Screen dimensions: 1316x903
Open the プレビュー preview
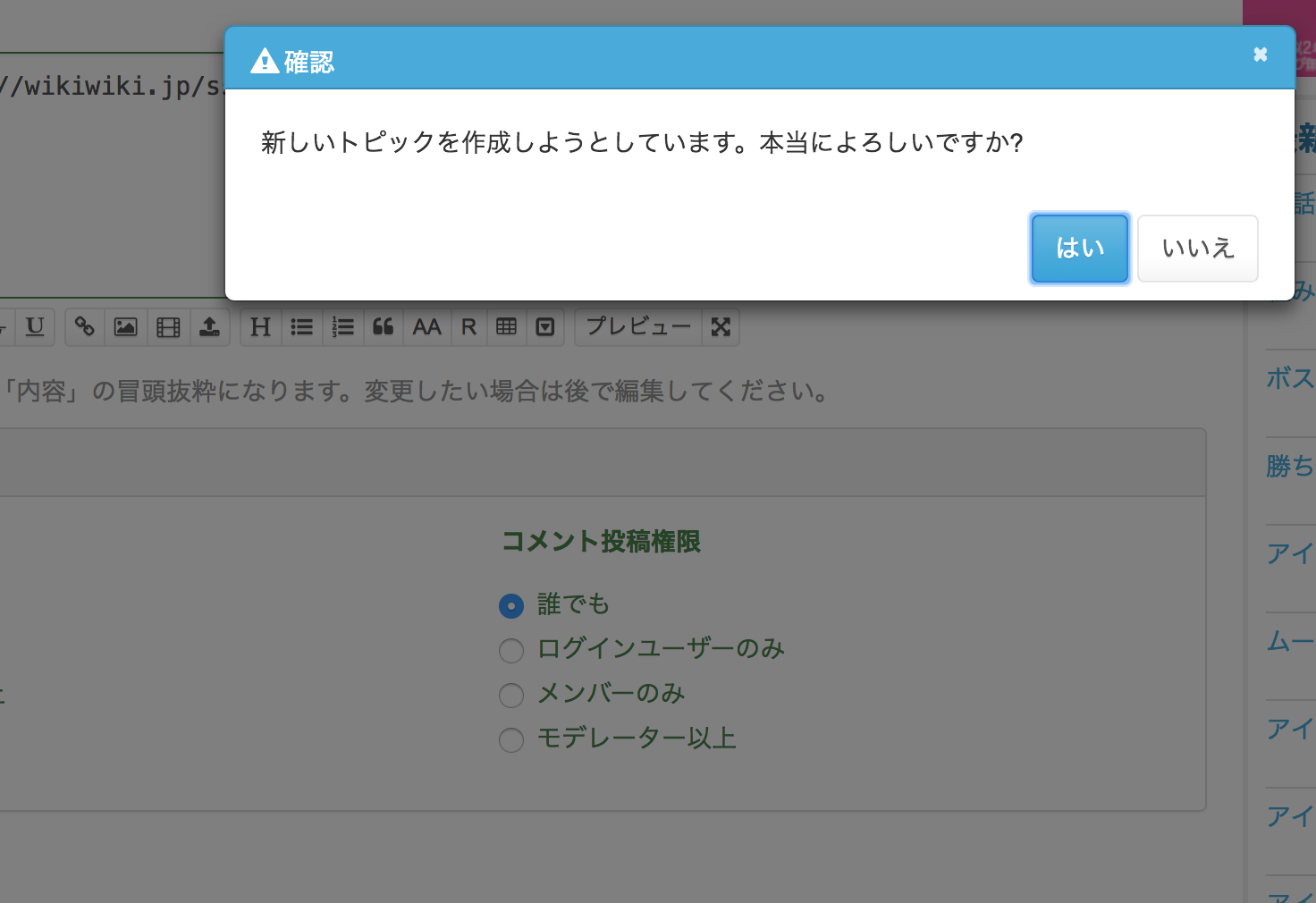(638, 327)
